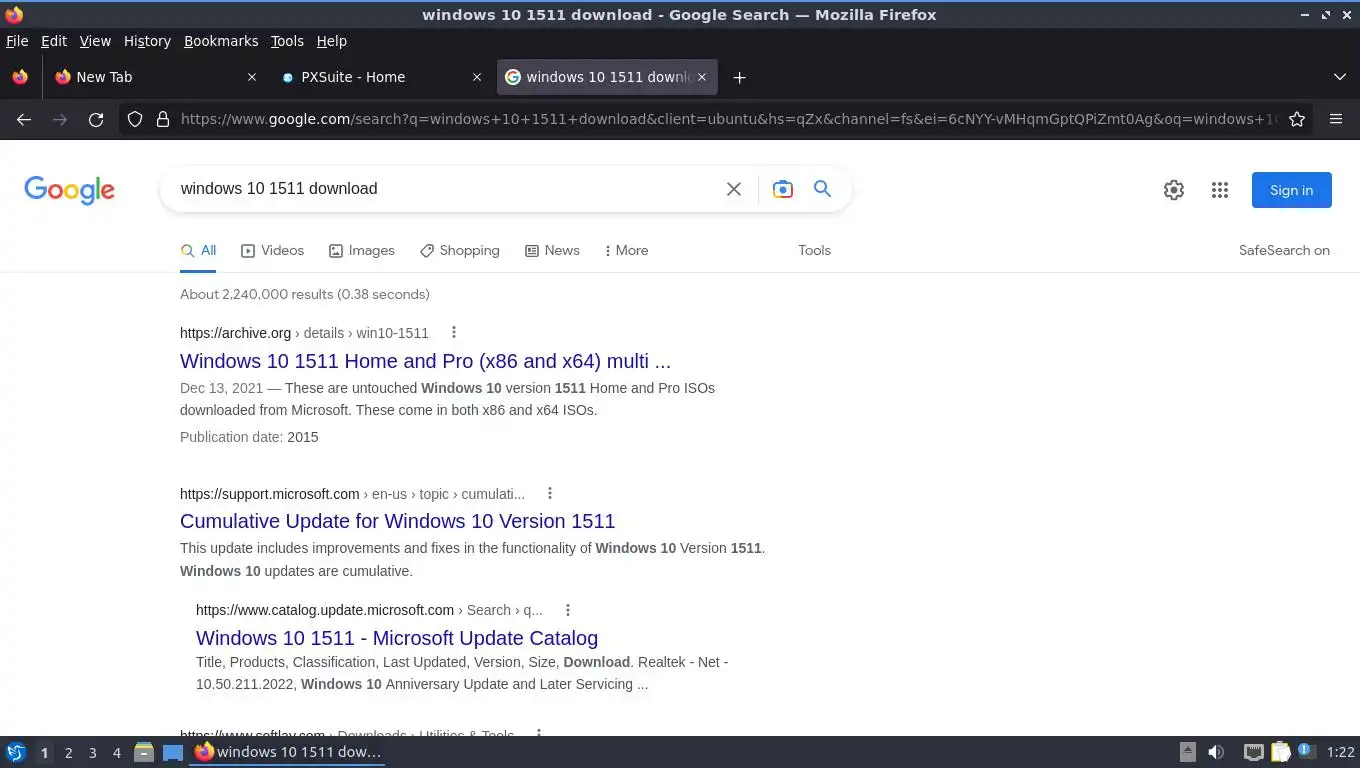Screen dimensions: 1360x768
Task: Close the Google Search tab
Action: click(702, 77)
